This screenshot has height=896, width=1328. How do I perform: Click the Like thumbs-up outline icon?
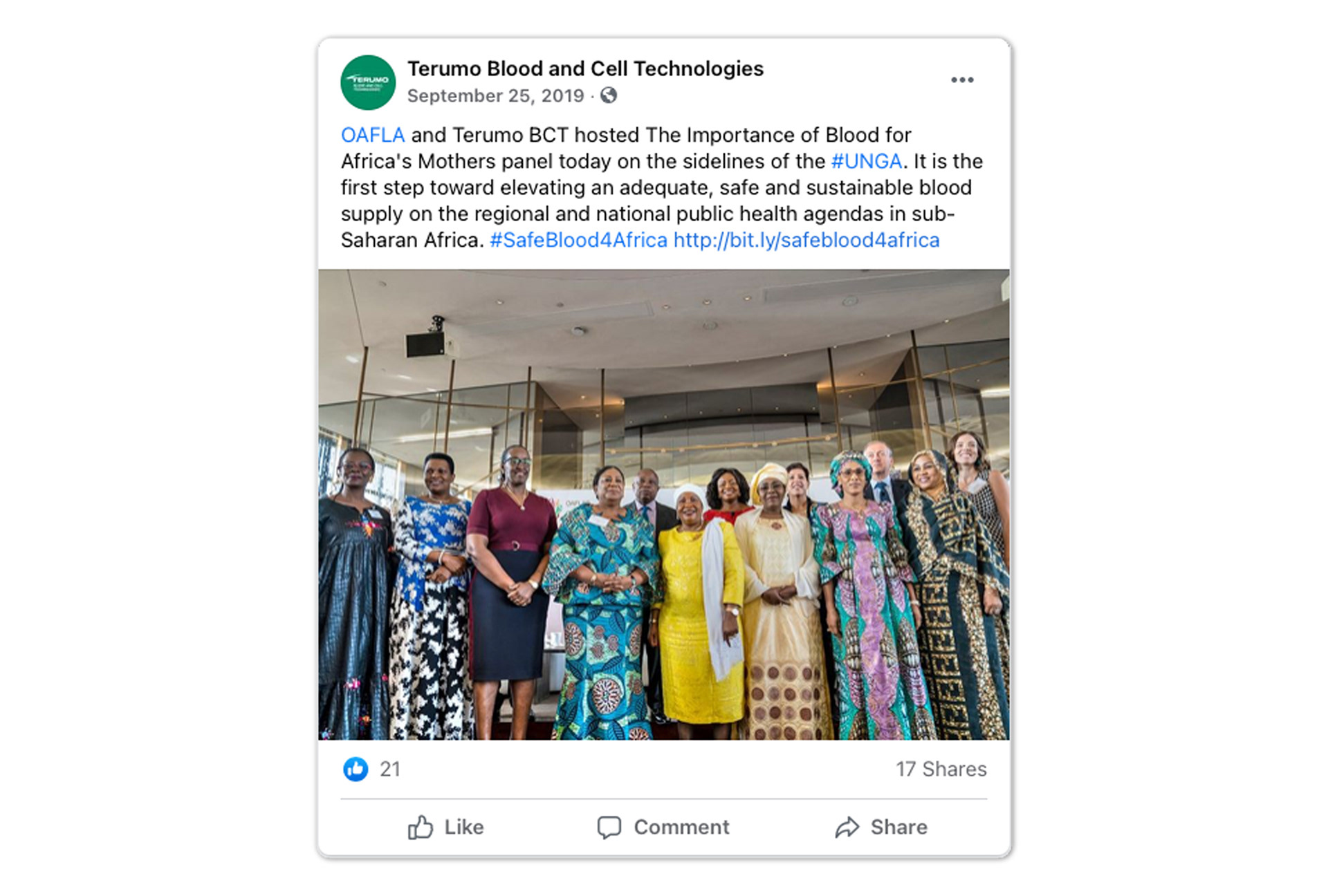pos(421,827)
